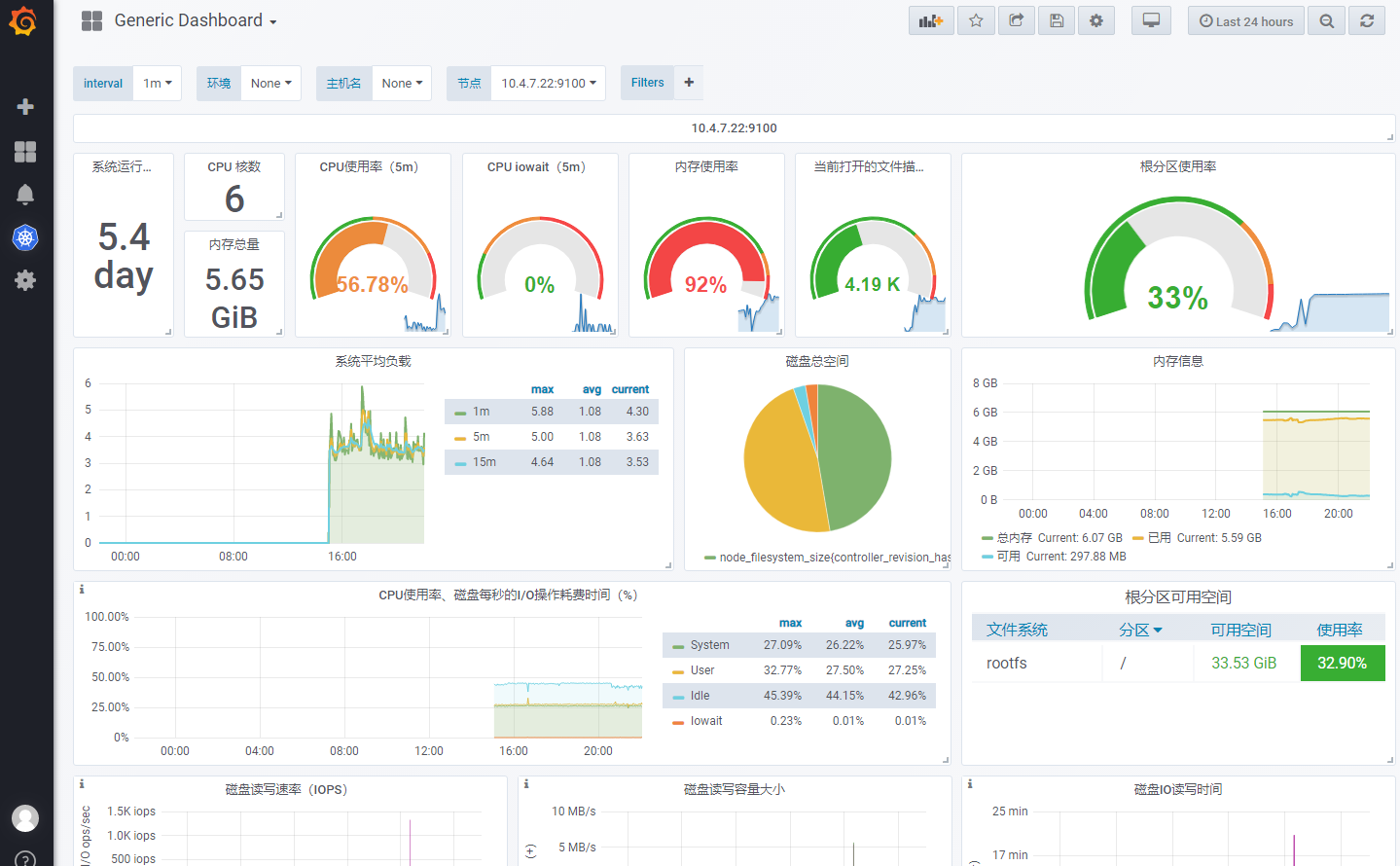Open Alerting bell icon in sidebar
The height and width of the screenshot is (866, 1400).
click(25, 195)
